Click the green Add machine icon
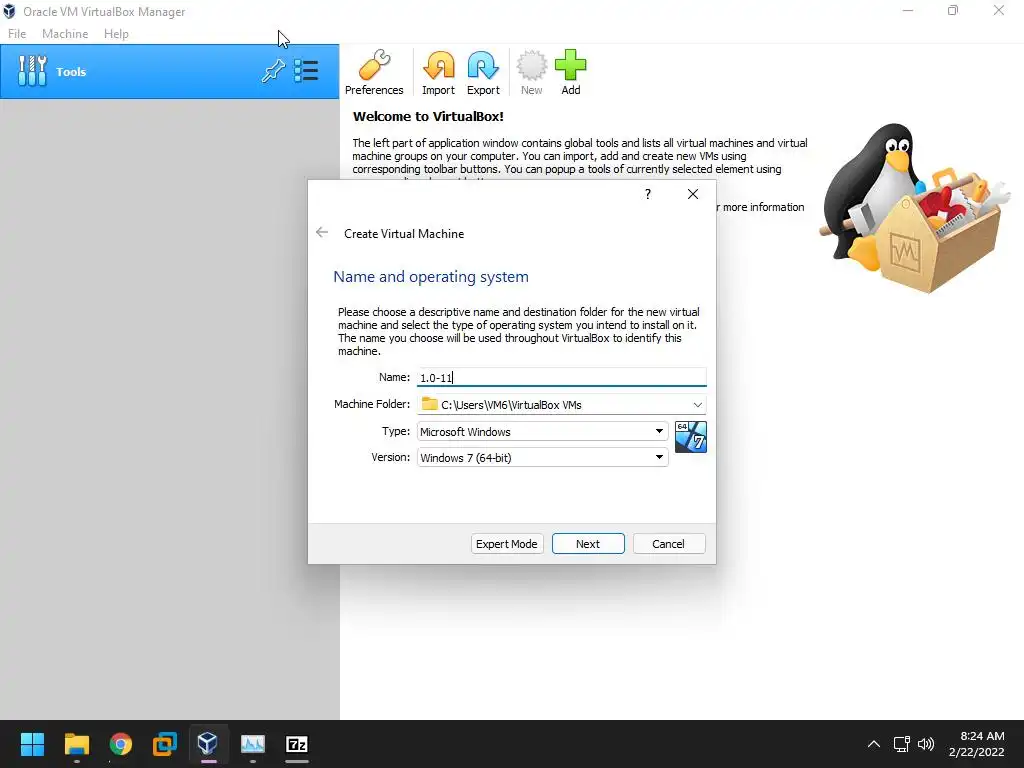Screen dimensions: 1024x768 pyautogui.click(x=571, y=72)
